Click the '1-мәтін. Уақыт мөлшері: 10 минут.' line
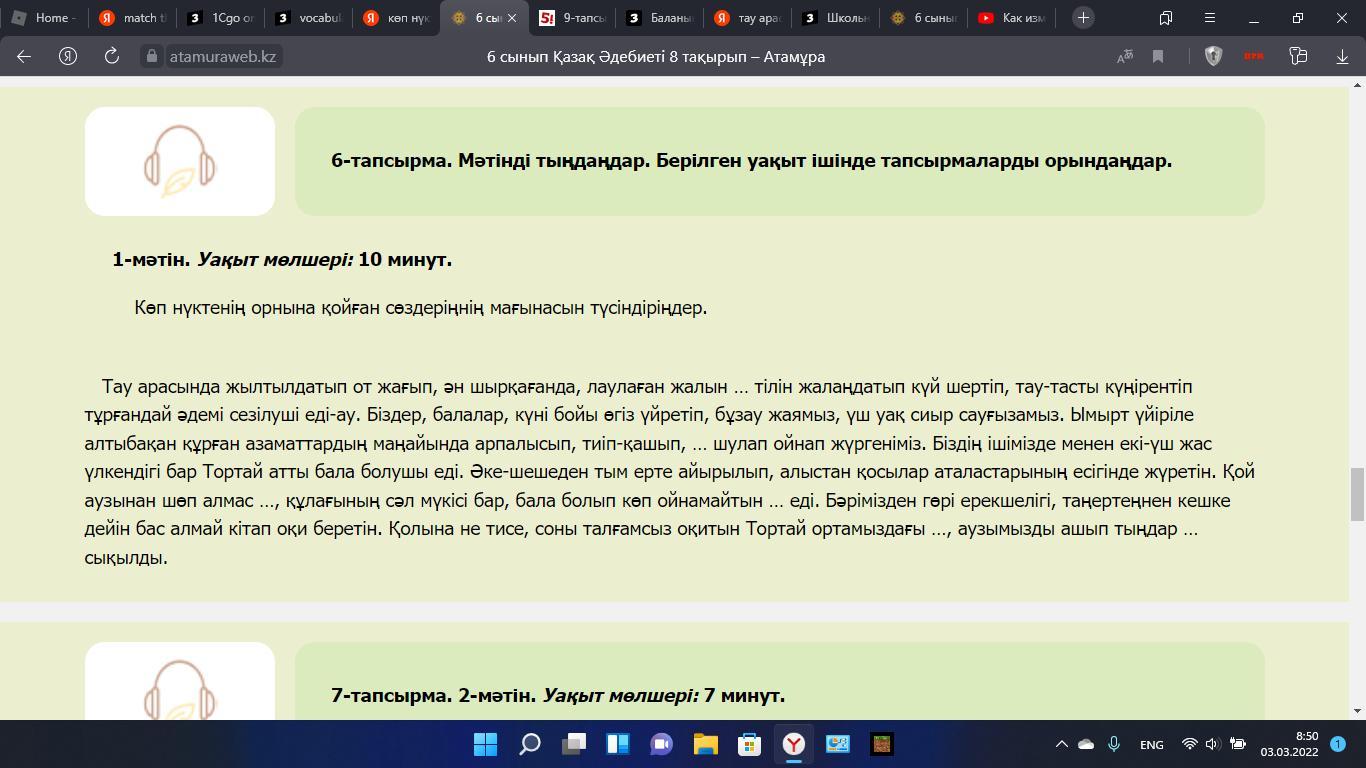Viewport: 1366px width, 768px height. [x=282, y=259]
